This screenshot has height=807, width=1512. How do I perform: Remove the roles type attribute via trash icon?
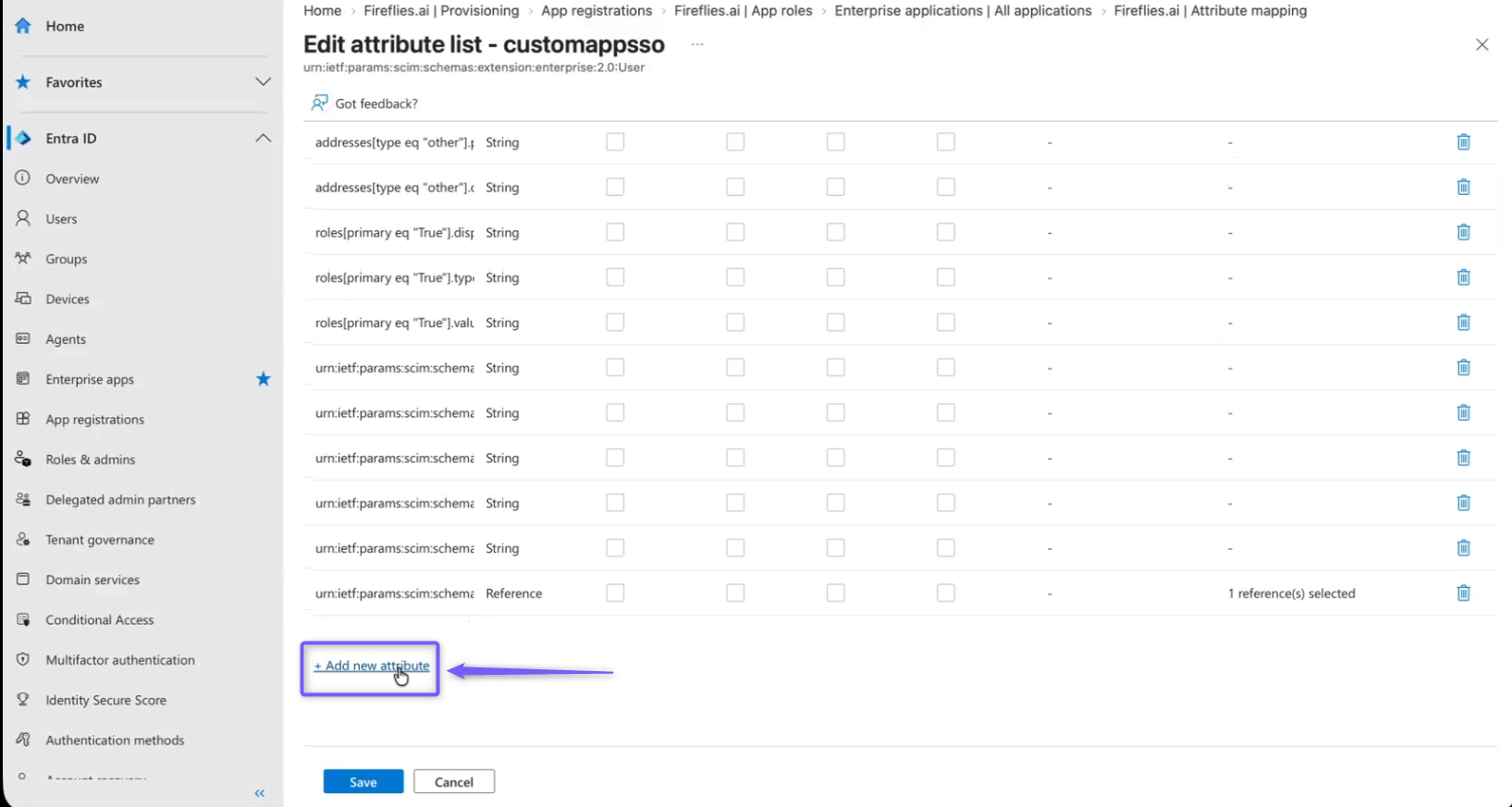pos(1463,277)
